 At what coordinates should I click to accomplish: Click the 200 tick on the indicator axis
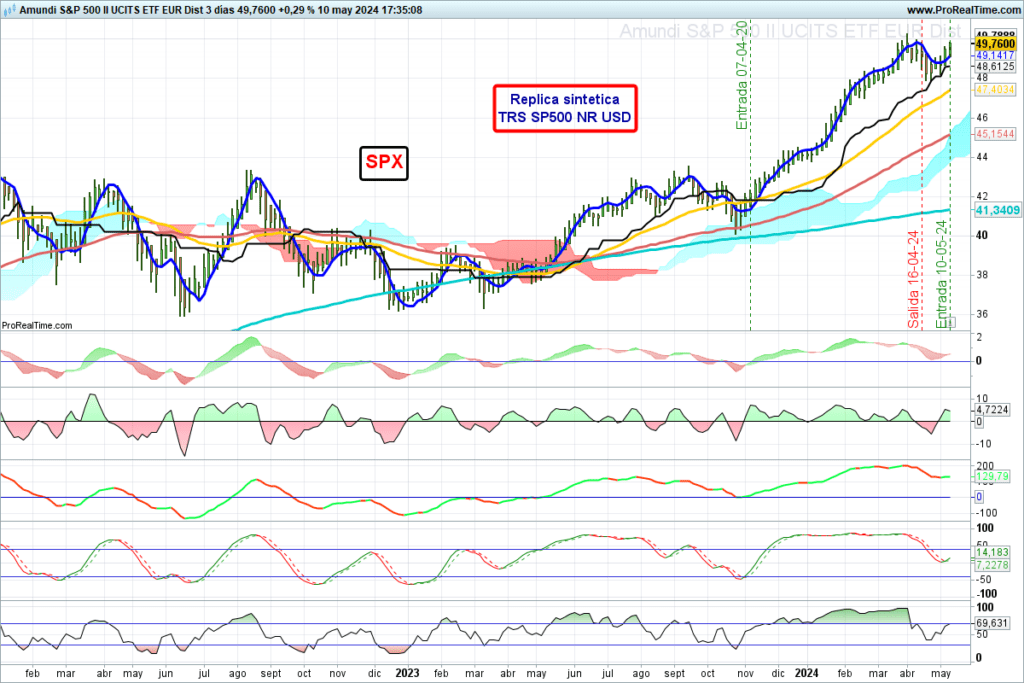tap(985, 466)
